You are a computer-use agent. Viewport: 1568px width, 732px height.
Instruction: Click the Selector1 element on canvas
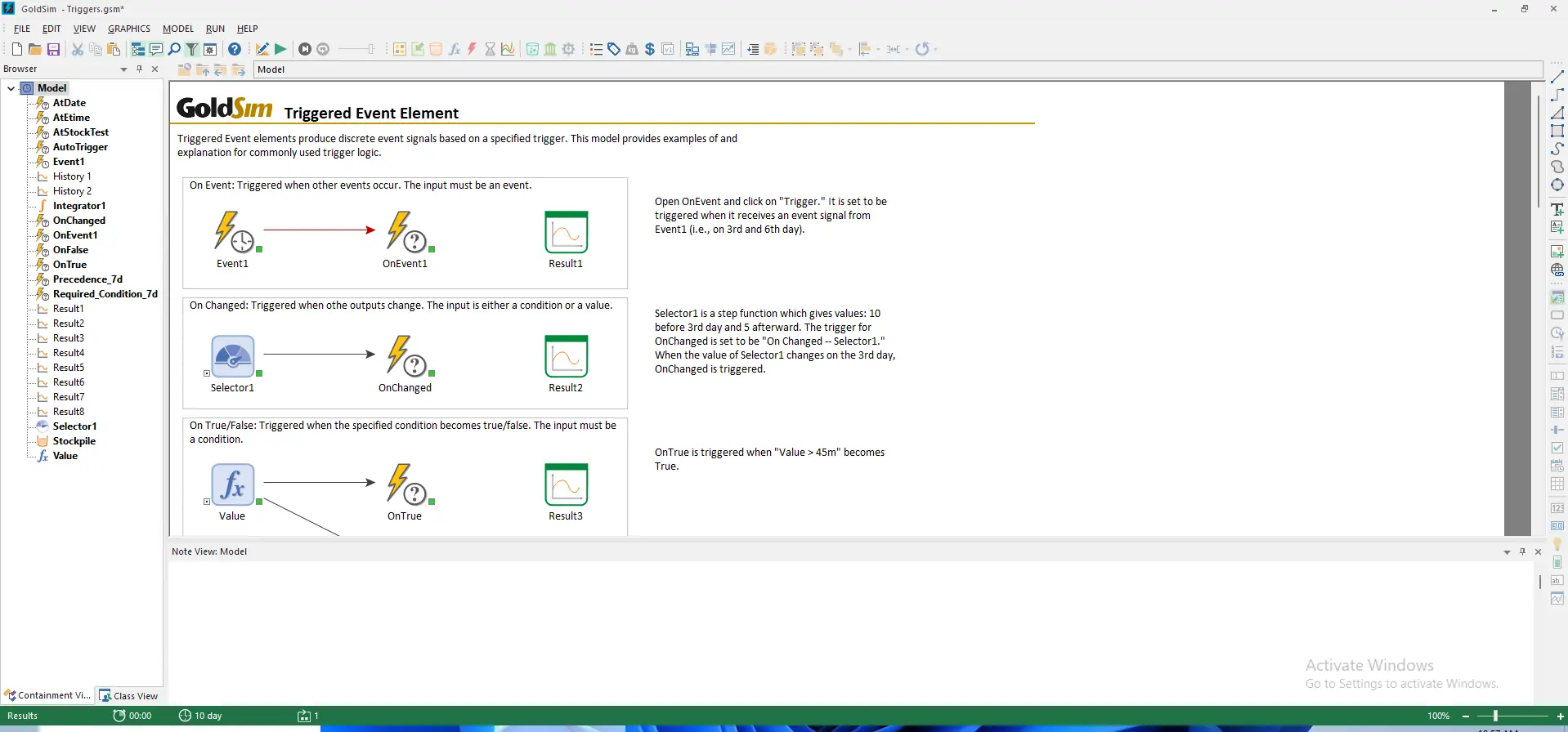click(233, 356)
